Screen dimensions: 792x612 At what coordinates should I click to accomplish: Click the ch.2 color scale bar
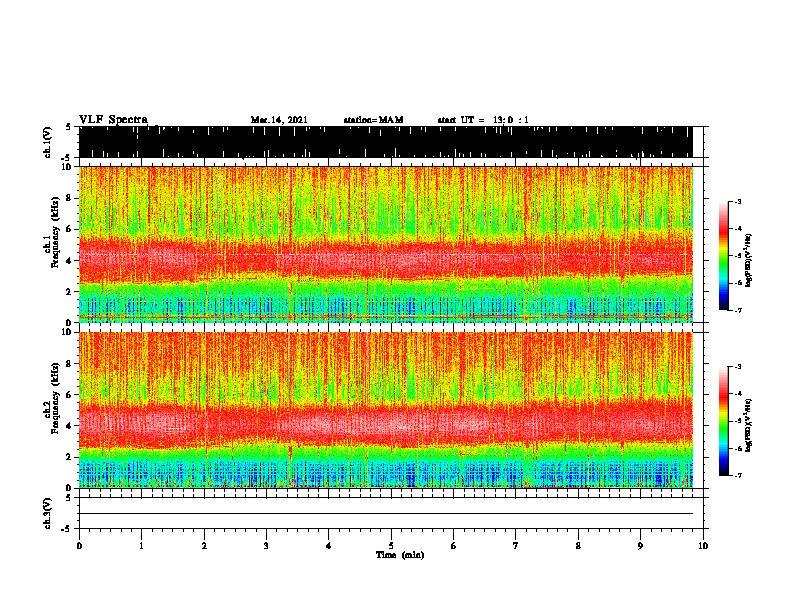pyautogui.click(x=724, y=421)
